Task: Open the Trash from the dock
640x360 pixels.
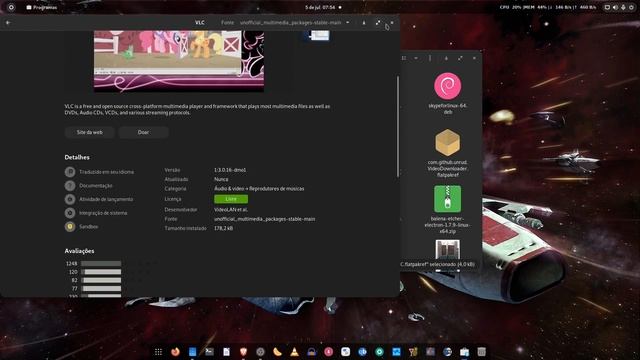Action: 482,352
